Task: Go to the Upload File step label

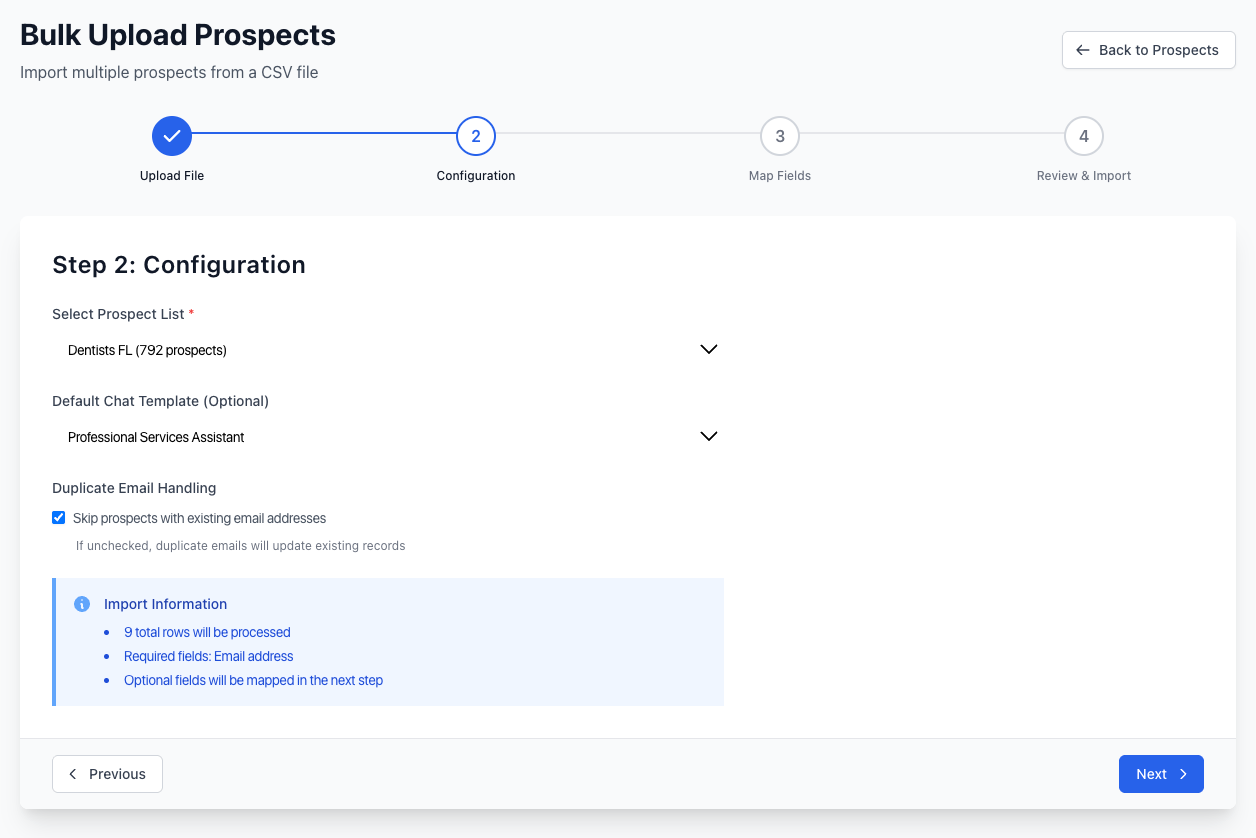Action: tap(172, 176)
